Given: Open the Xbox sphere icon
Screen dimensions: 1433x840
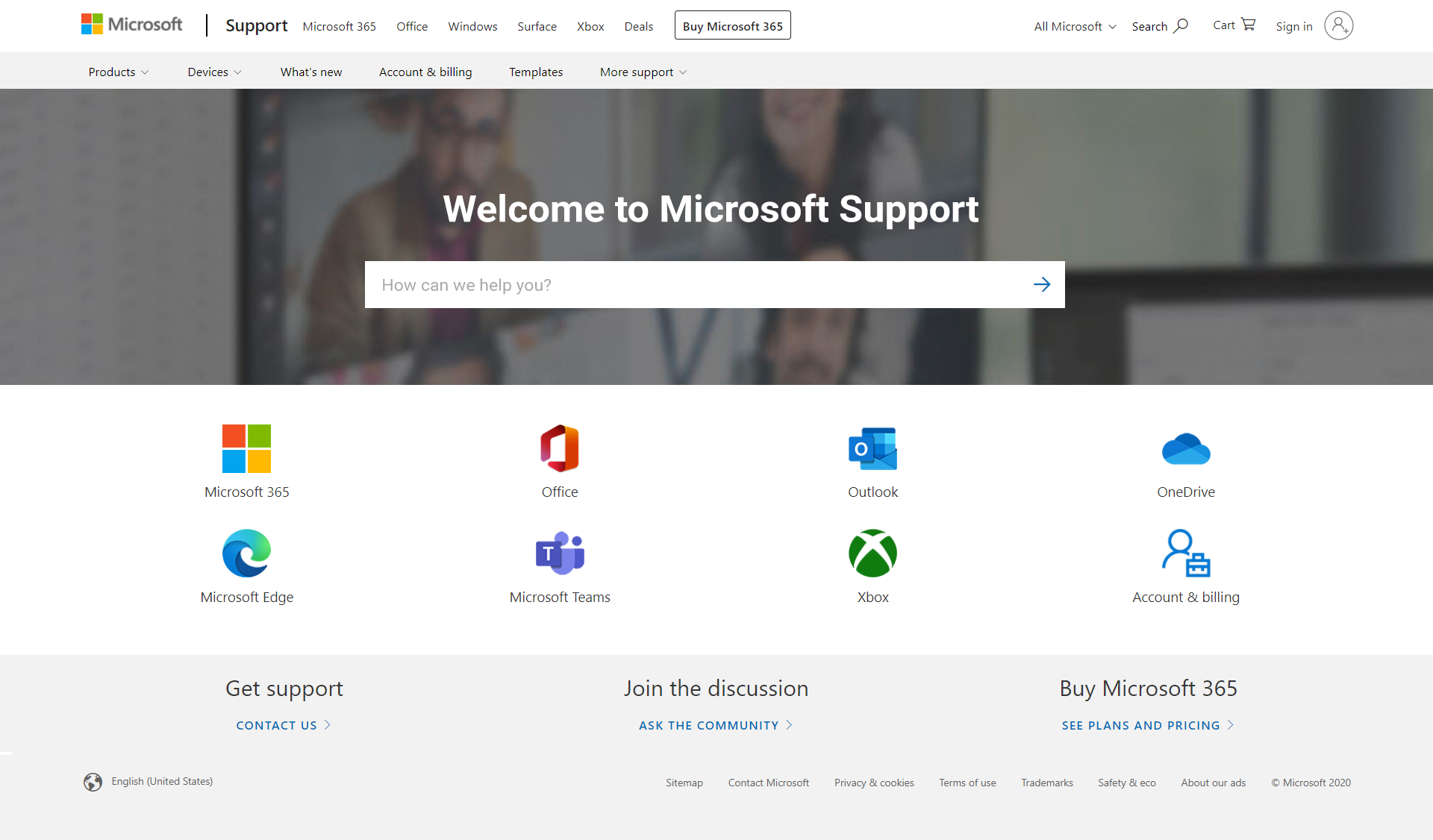Looking at the screenshot, I should [872, 554].
